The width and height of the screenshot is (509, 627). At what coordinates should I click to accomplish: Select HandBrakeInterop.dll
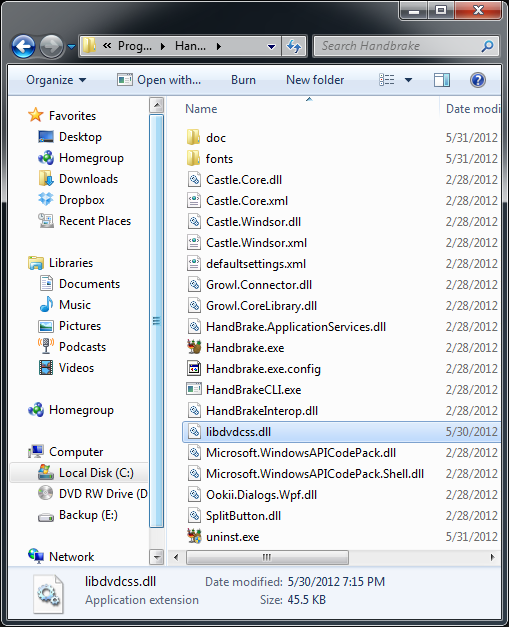[262, 411]
